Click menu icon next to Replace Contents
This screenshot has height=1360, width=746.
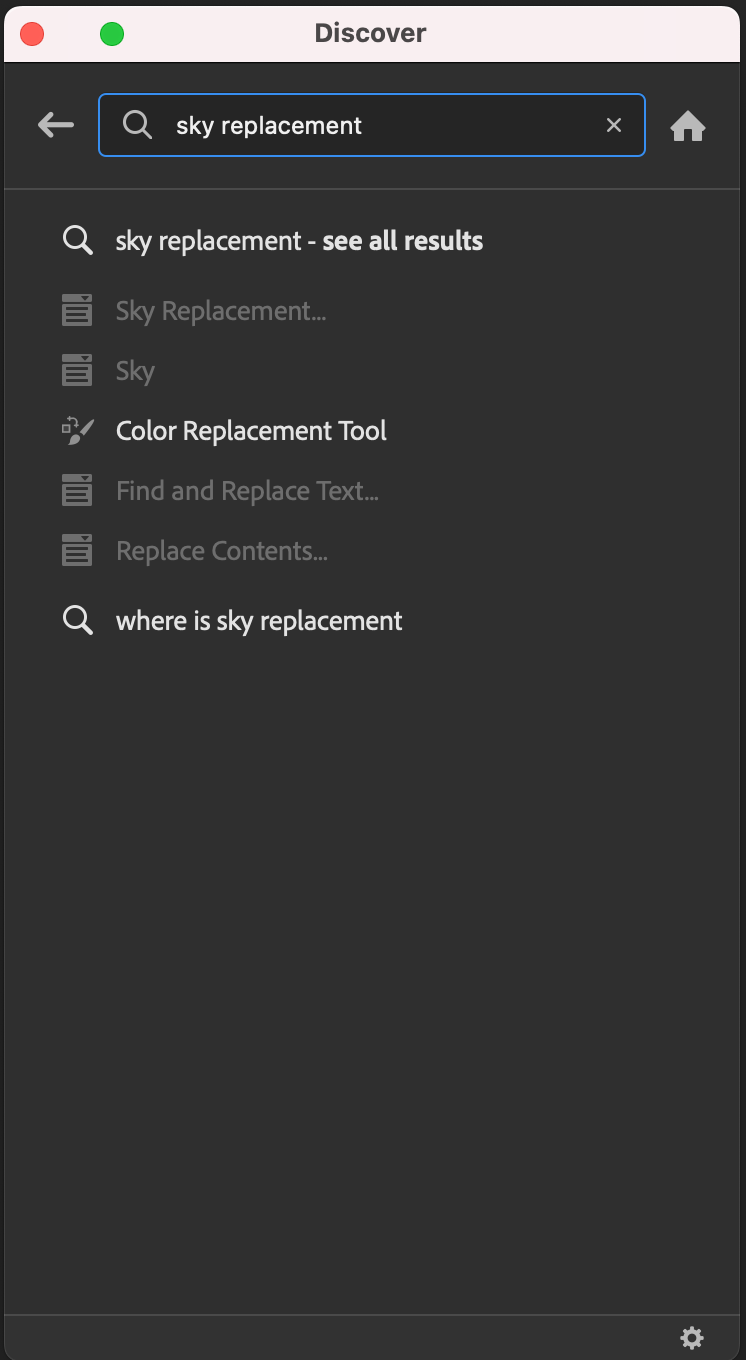(77, 551)
